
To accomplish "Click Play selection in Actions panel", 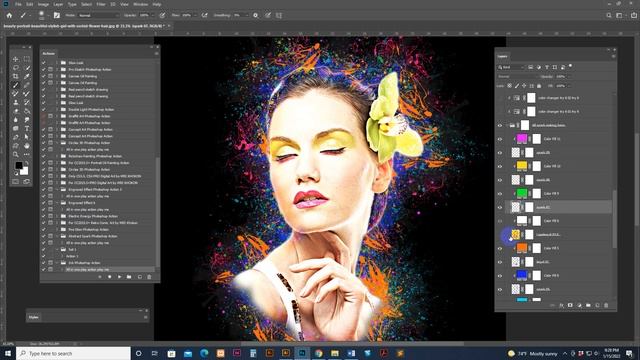I will point(119,277).
